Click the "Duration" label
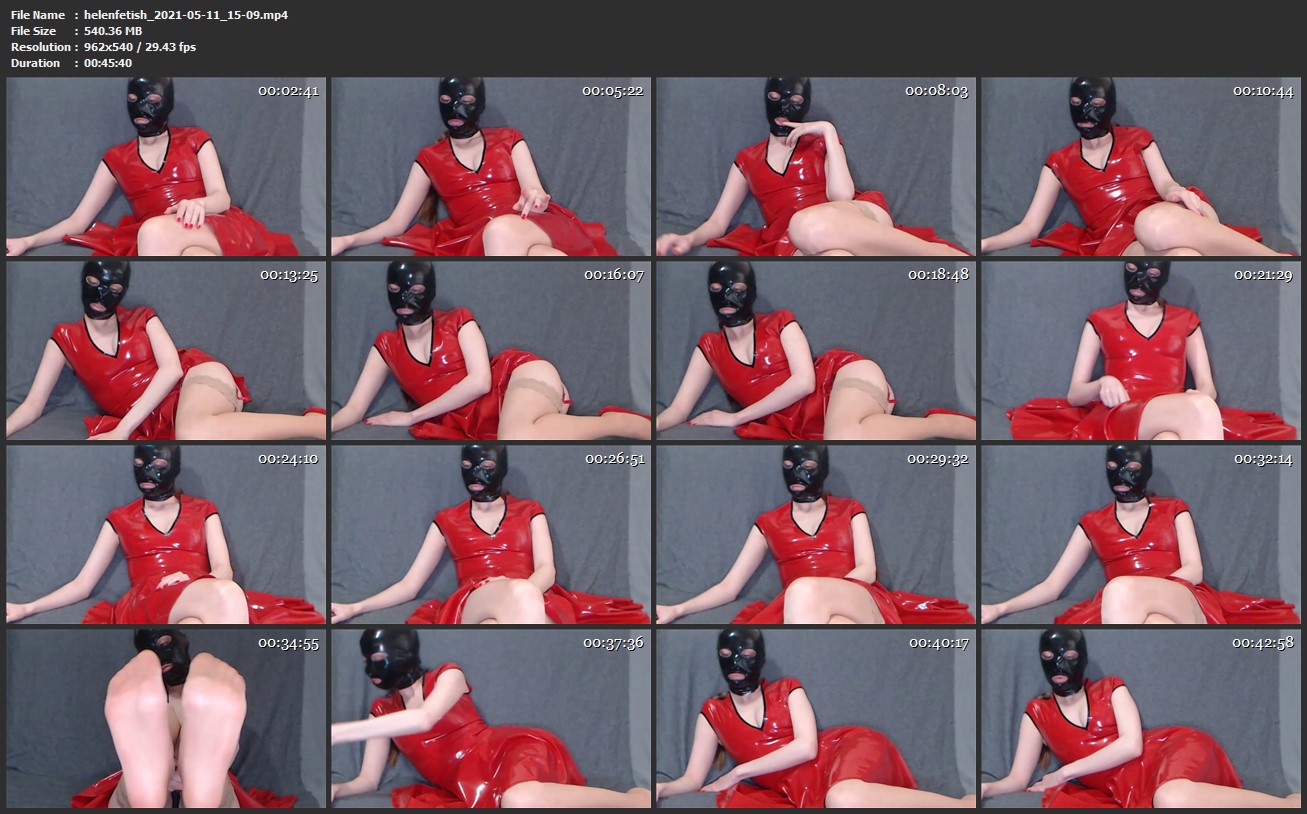 pos(36,63)
